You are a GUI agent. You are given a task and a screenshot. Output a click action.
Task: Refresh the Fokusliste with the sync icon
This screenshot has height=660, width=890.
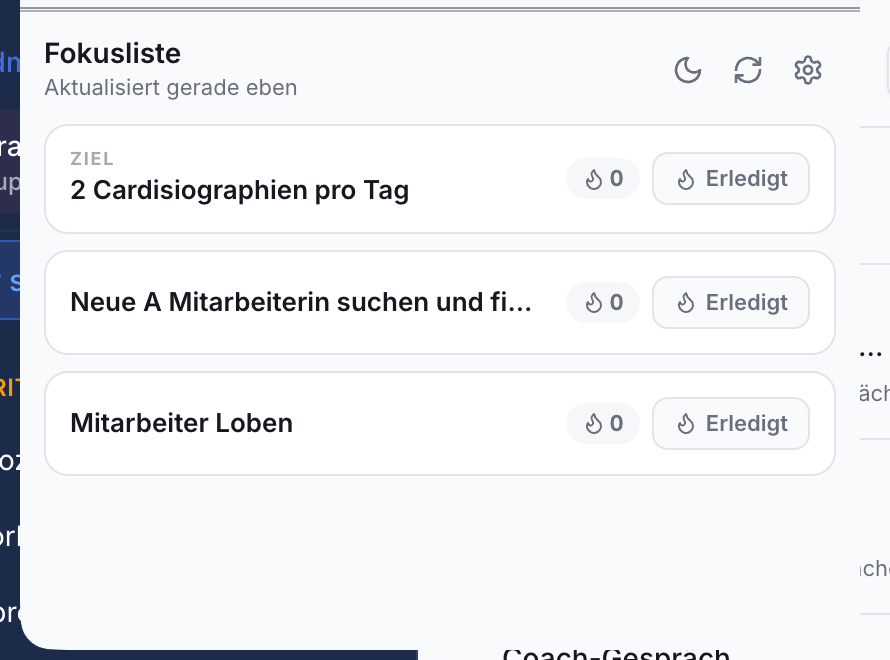[748, 70]
